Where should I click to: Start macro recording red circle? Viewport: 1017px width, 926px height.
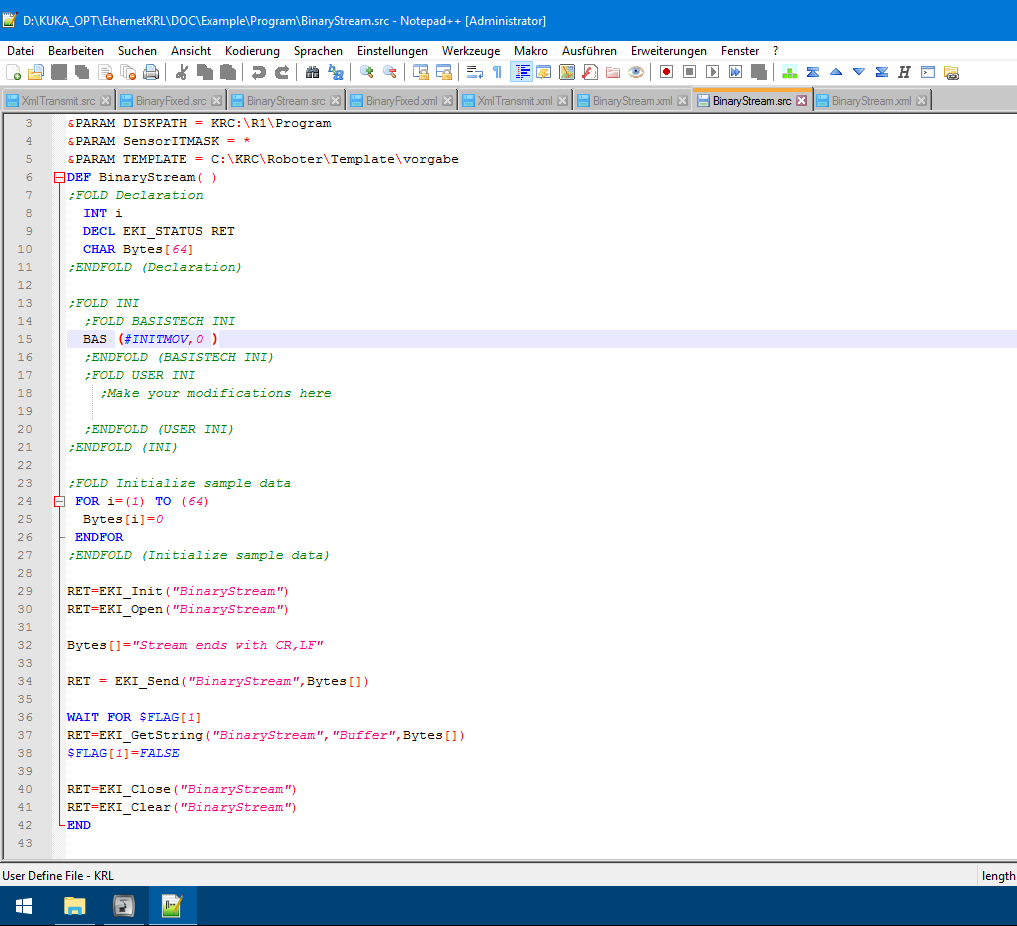pos(666,72)
